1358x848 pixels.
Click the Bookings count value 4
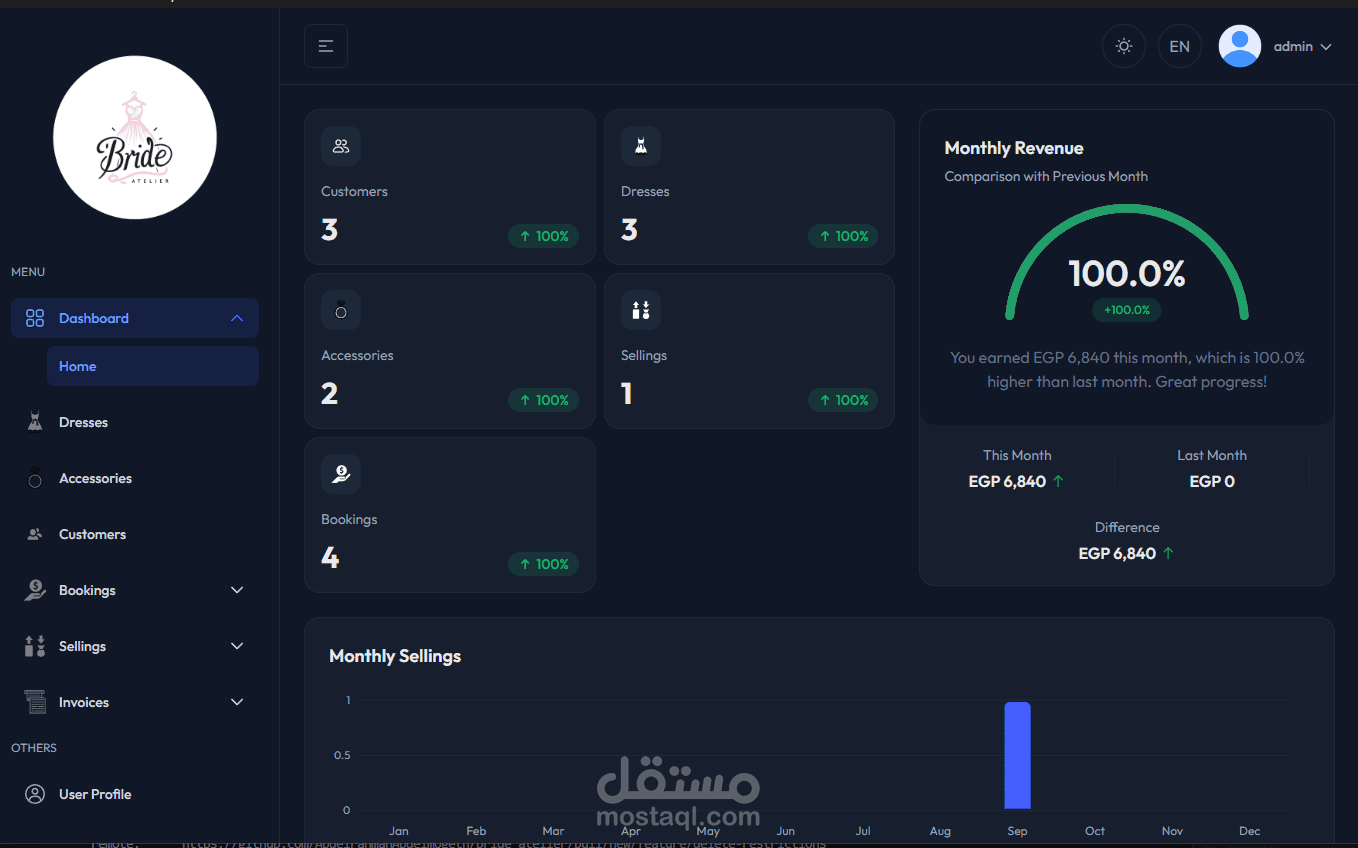tap(330, 558)
